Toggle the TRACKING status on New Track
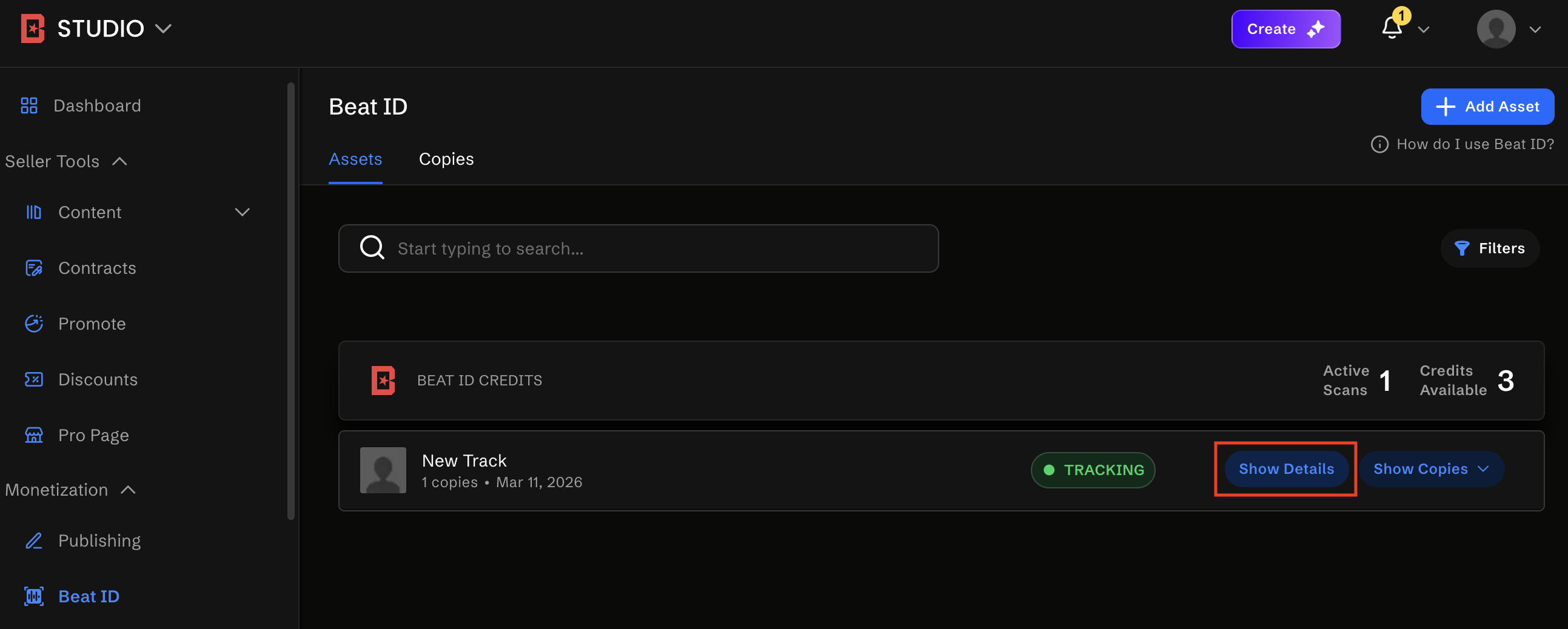The image size is (1568, 629). pos(1093,470)
